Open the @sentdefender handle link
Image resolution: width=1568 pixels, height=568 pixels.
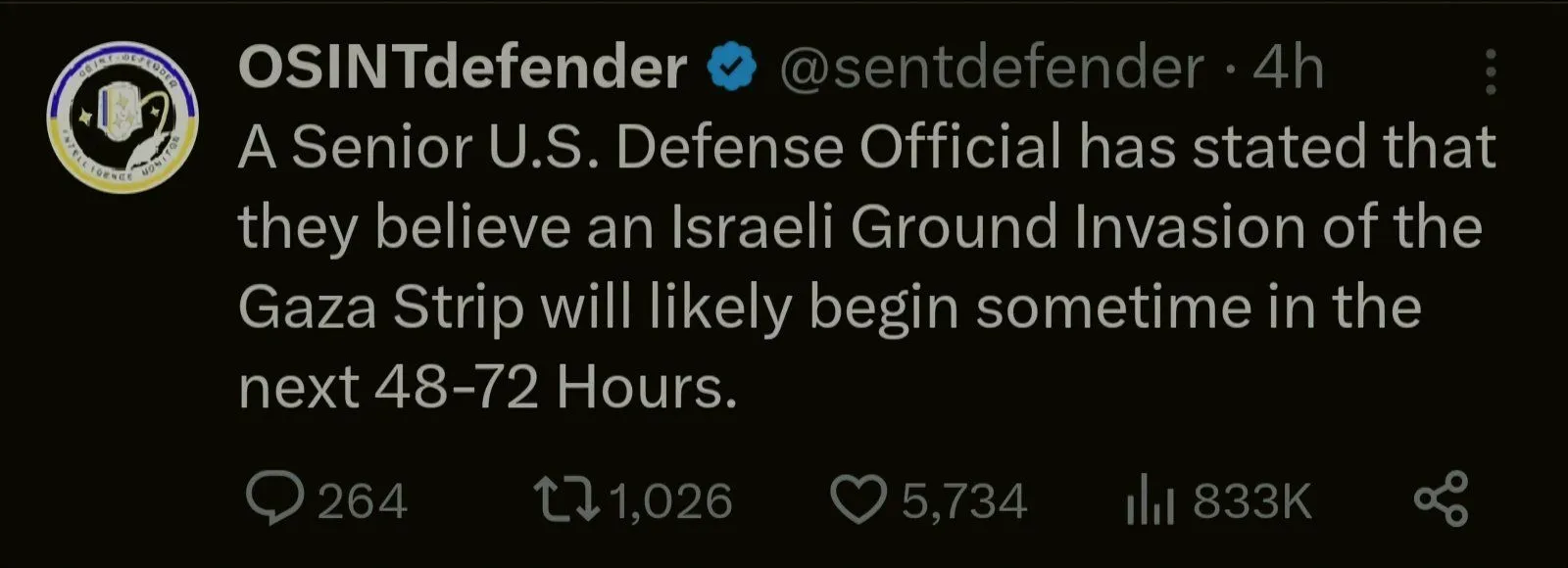pos(990,69)
